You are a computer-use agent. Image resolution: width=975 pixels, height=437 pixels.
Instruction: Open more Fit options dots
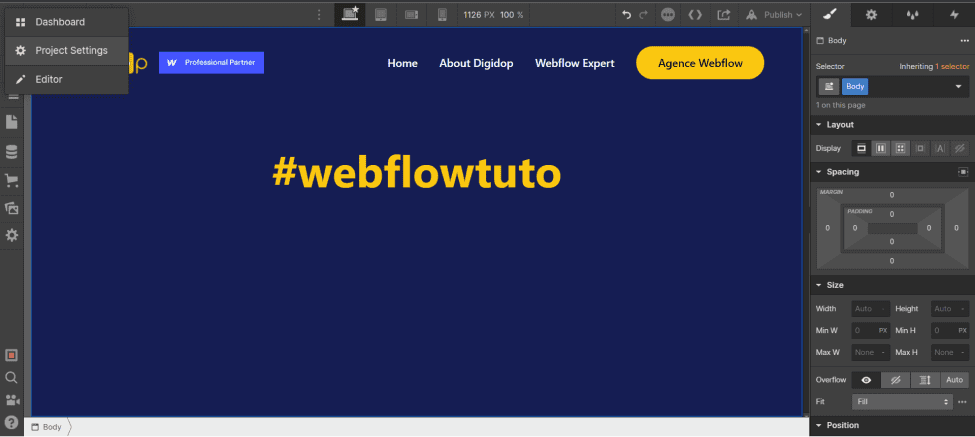[x=963, y=402]
